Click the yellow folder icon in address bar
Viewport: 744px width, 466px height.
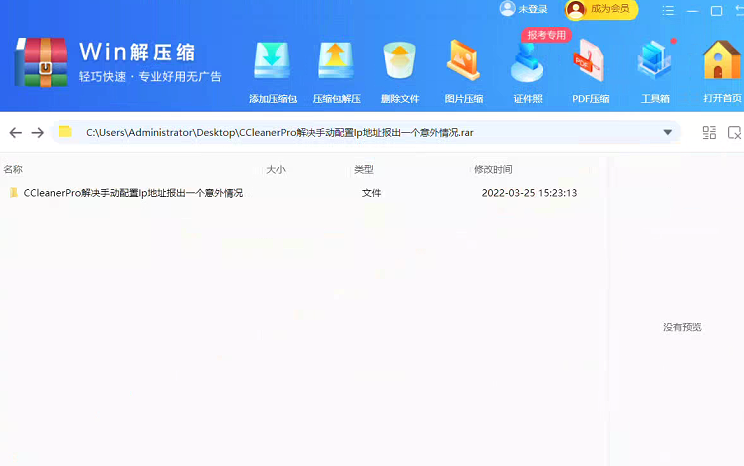(65, 131)
